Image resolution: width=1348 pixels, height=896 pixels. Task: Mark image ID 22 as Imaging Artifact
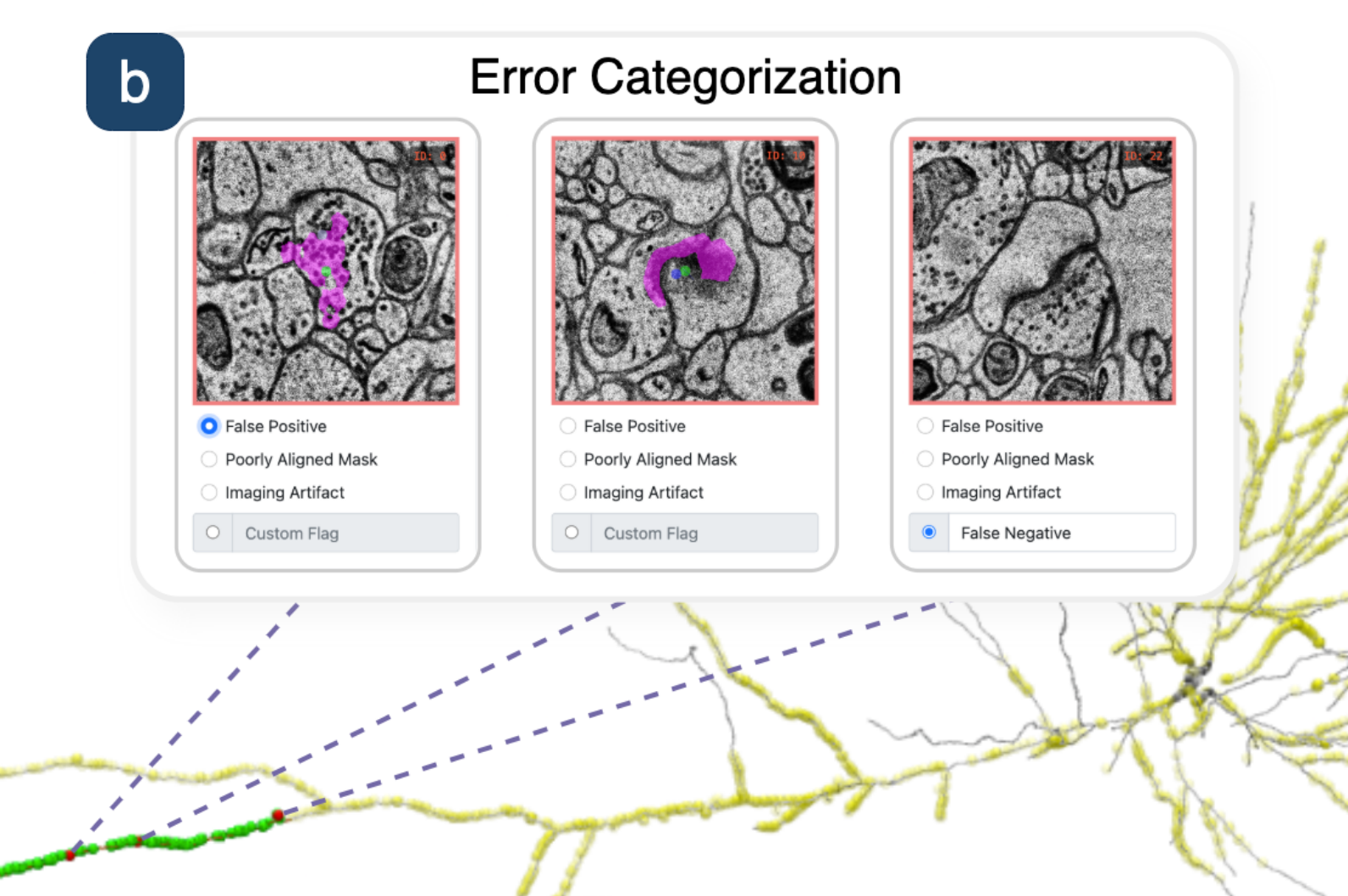pyautogui.click(x=925, y=492)
